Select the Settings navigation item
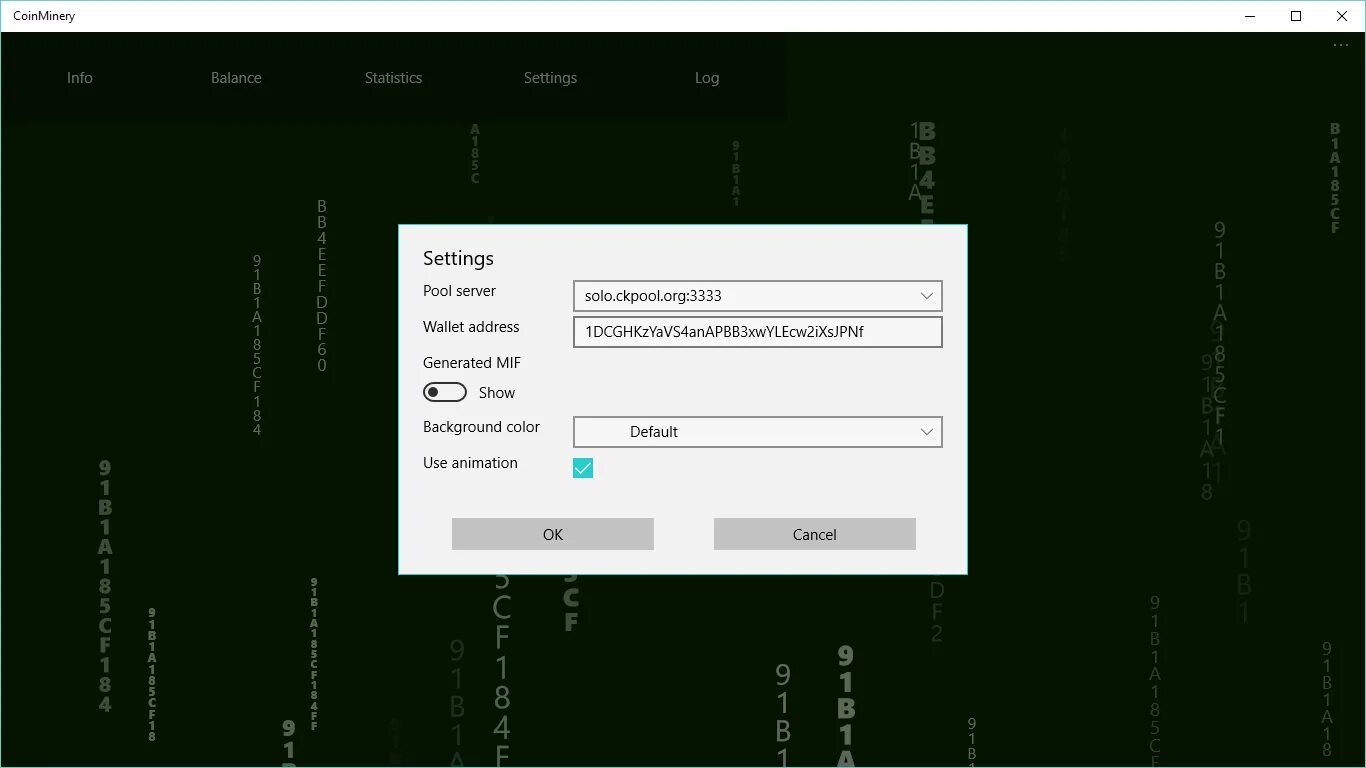The image size is (1366, 768). click(x=550, y=77)
